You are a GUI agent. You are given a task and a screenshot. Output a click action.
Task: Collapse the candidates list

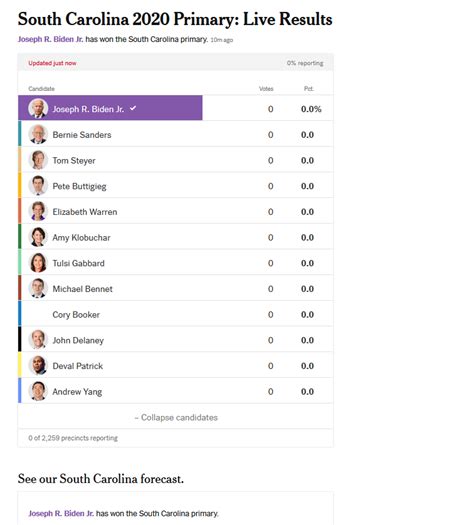tap(176, 418)
